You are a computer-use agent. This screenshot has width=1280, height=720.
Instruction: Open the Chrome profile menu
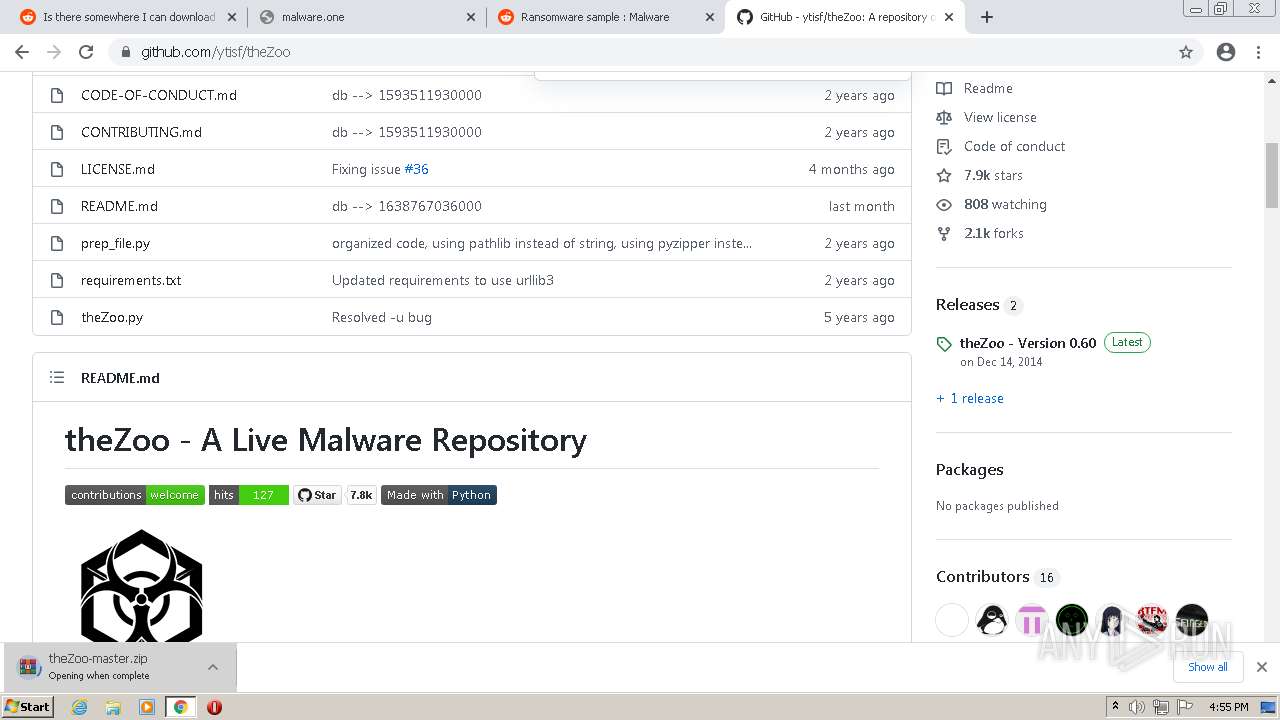(x=1226, y=52)
